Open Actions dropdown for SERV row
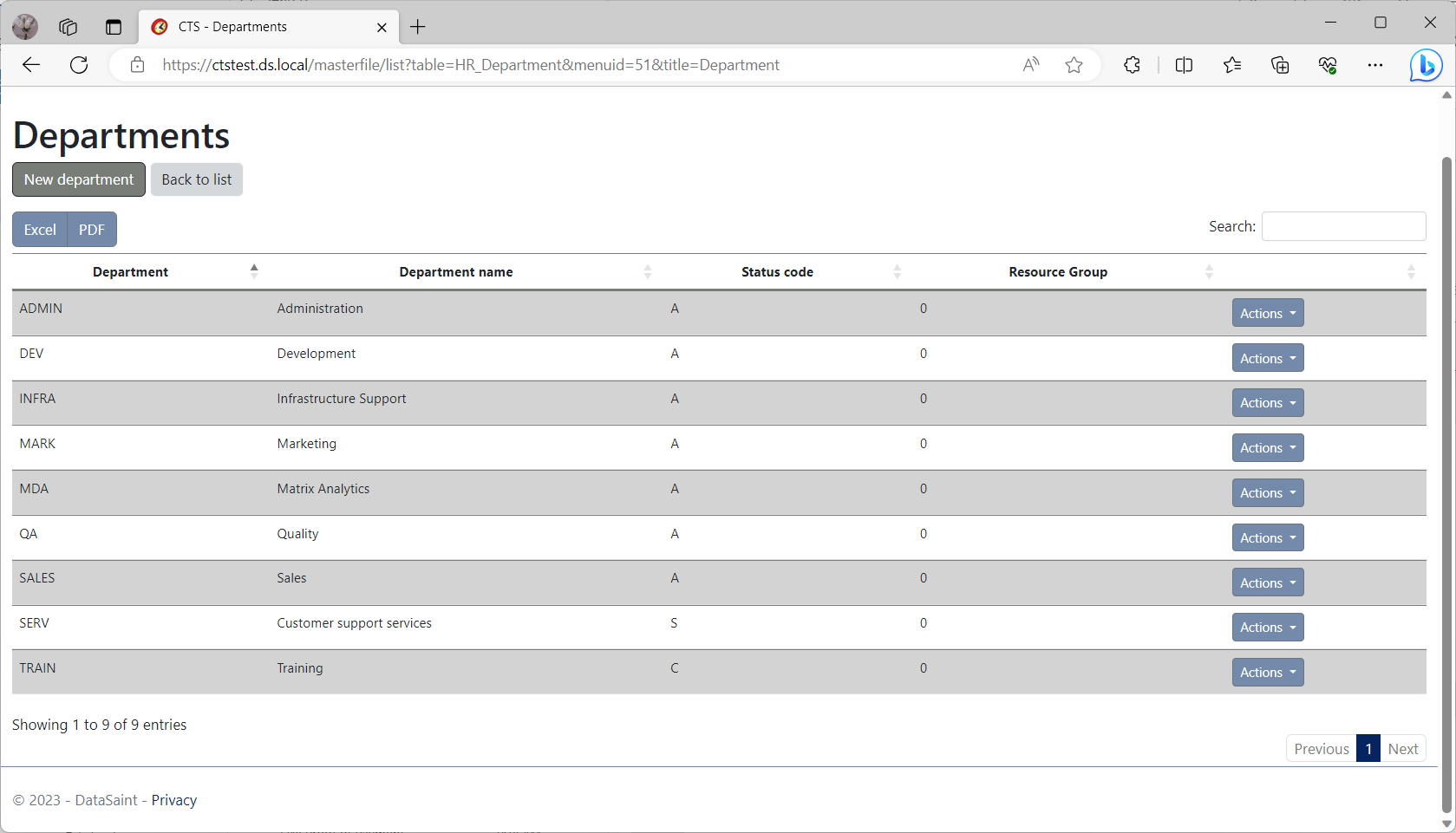The width and height of the screenshot is (1456, 833). click(x=1268, y=627)
